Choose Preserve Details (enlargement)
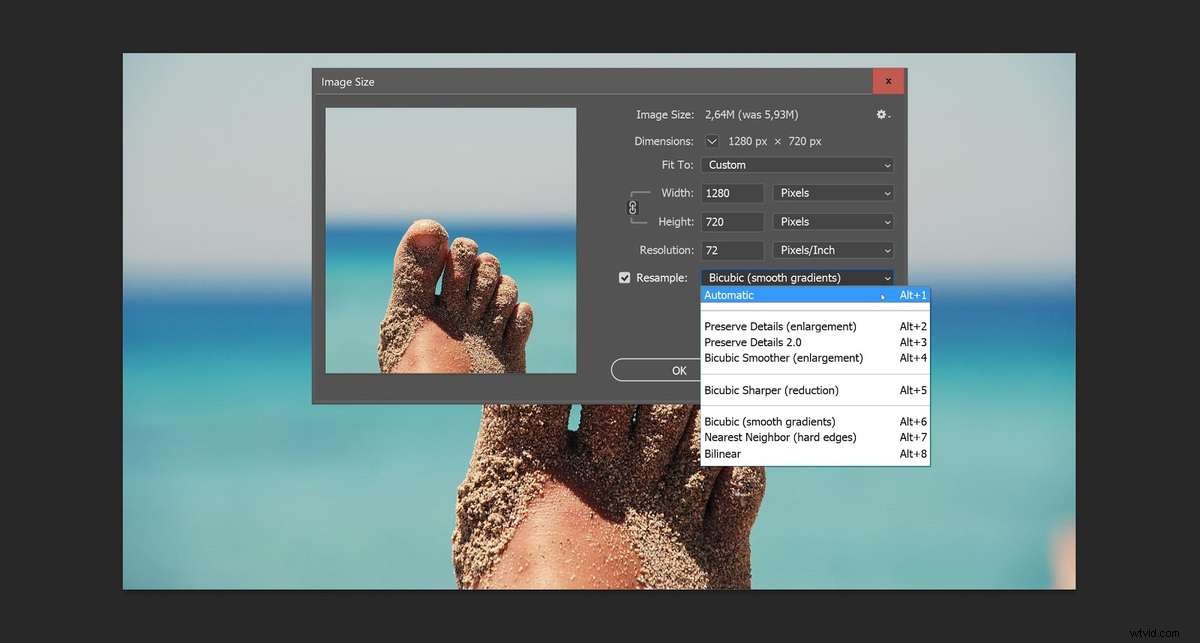Viewport: 1200px width, 643px height. [x=780, y=326]
